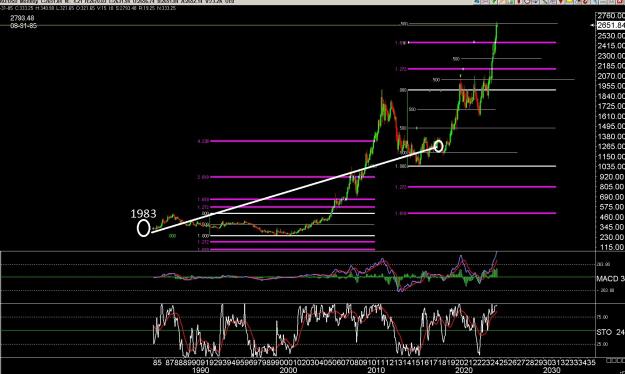Select the 345.00 price axis label
The image size is (625, 374).
612,227
